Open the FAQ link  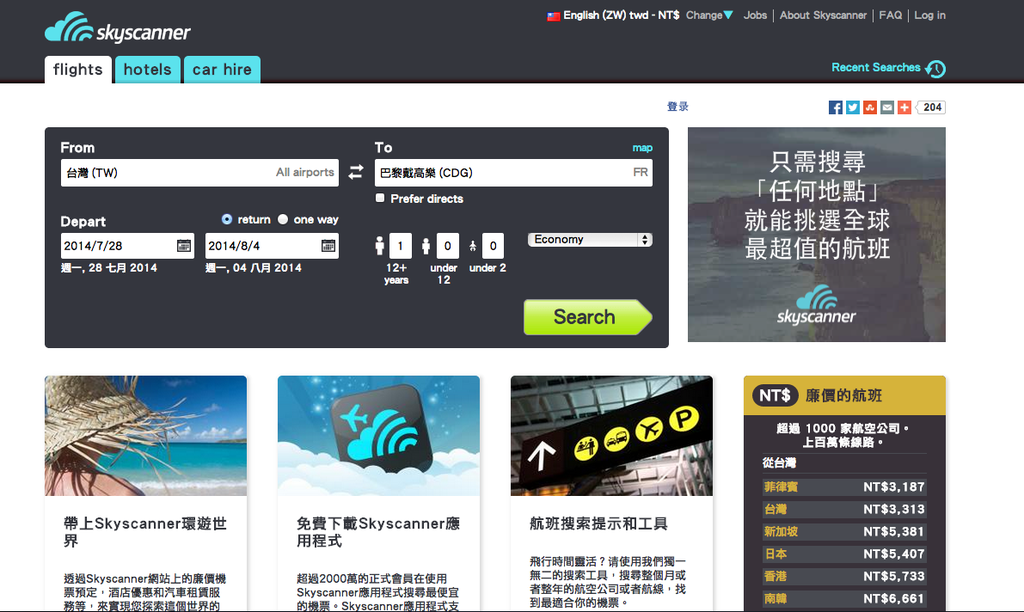[x=890, y=15]
